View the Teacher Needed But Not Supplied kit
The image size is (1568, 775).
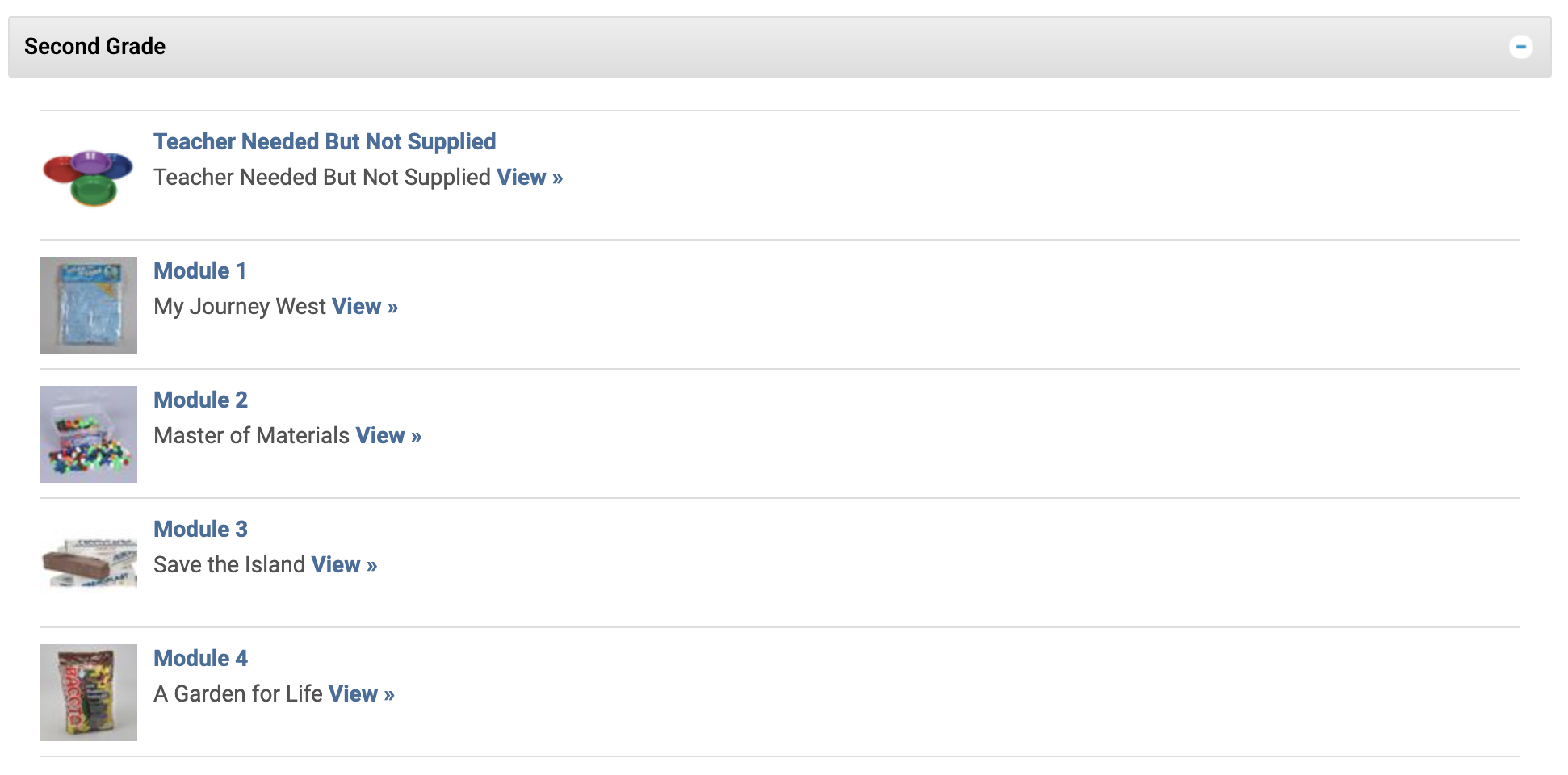[528, 177]
